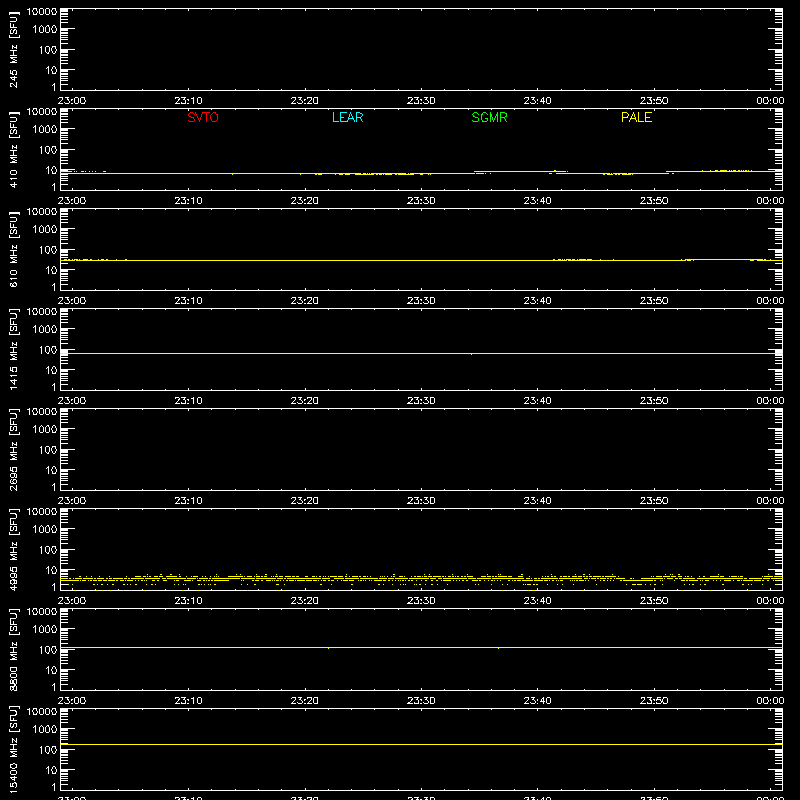Click 00:00 time label under 610 MHz plot
Image resolution: width=800 pixels, height=800 pixels.
tap(770, 301)
